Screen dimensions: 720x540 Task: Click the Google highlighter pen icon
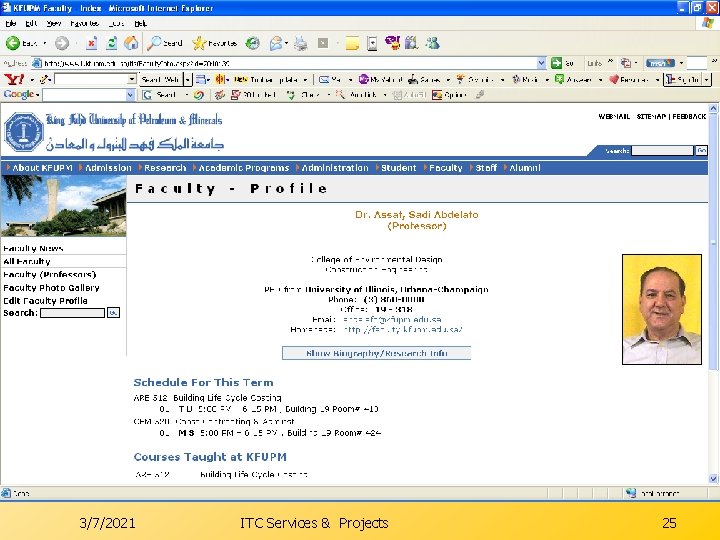[x=480, y=95]
